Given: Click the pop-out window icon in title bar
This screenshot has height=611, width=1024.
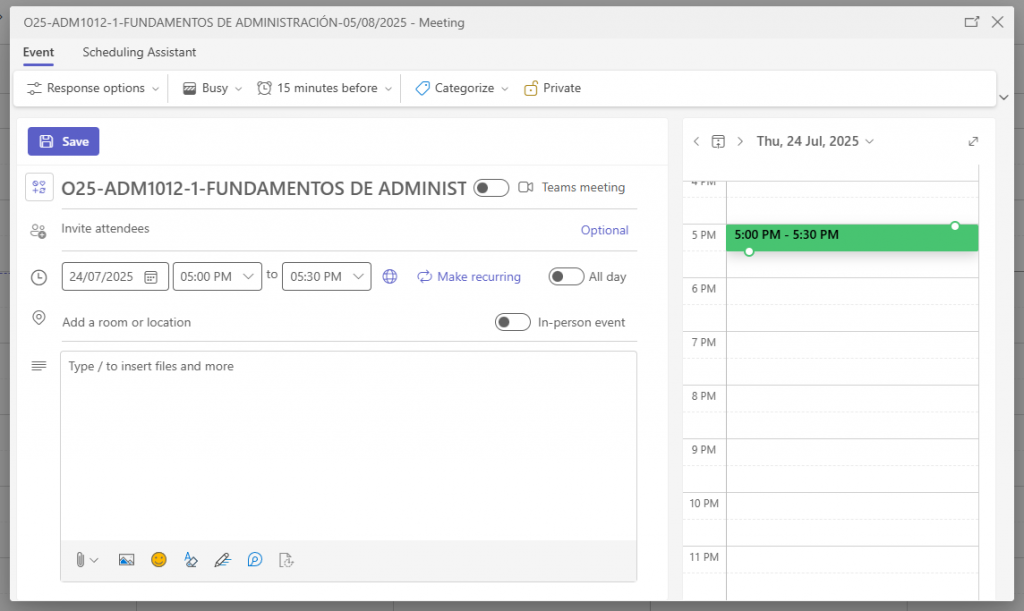Looking at the screenshot, I should [x=972, y=22].
